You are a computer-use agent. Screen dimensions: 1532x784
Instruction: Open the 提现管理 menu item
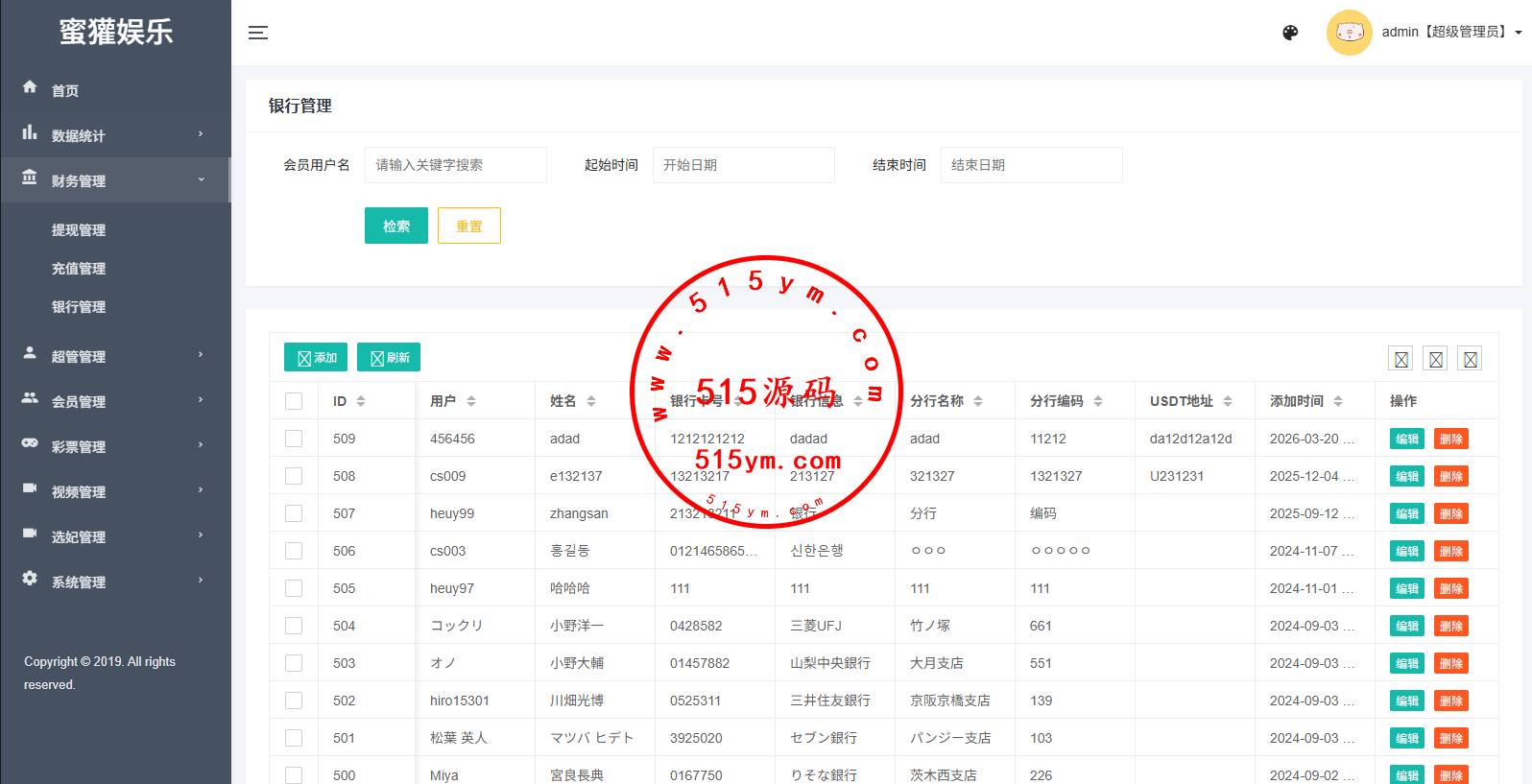click(x=79, y=230)
